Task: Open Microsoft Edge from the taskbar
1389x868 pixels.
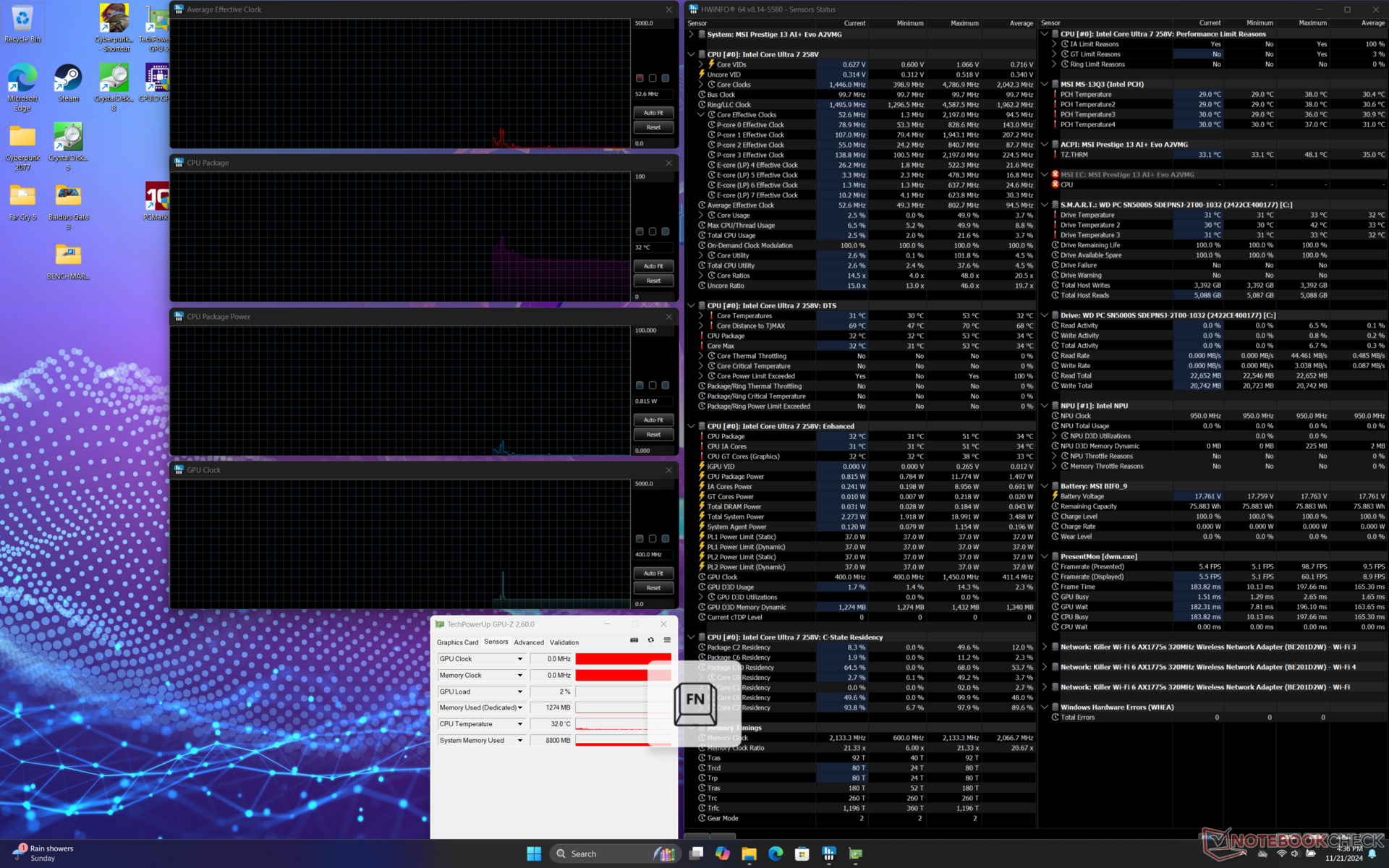Action: (x=776, y=854)
